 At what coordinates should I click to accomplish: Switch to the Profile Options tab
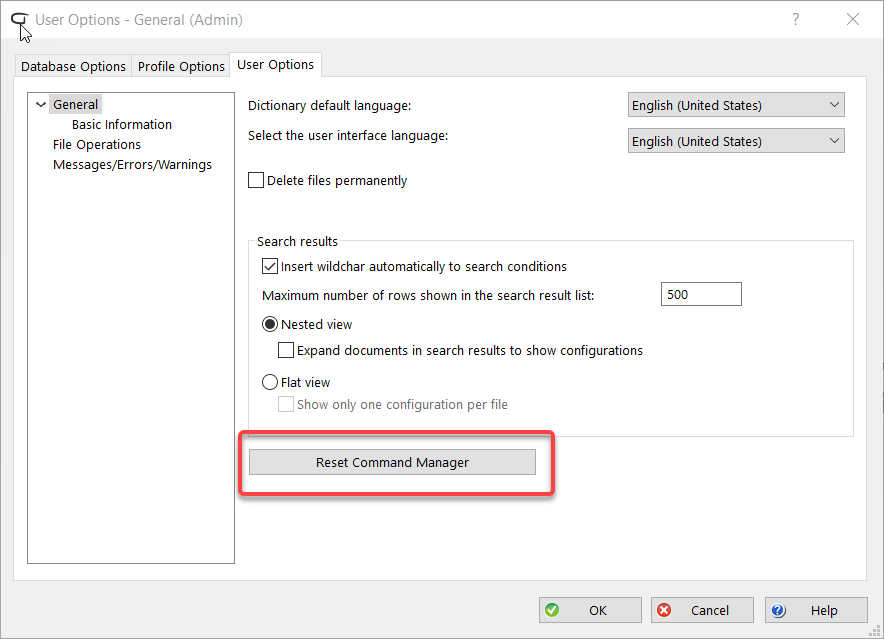click(x=181, y=66)
